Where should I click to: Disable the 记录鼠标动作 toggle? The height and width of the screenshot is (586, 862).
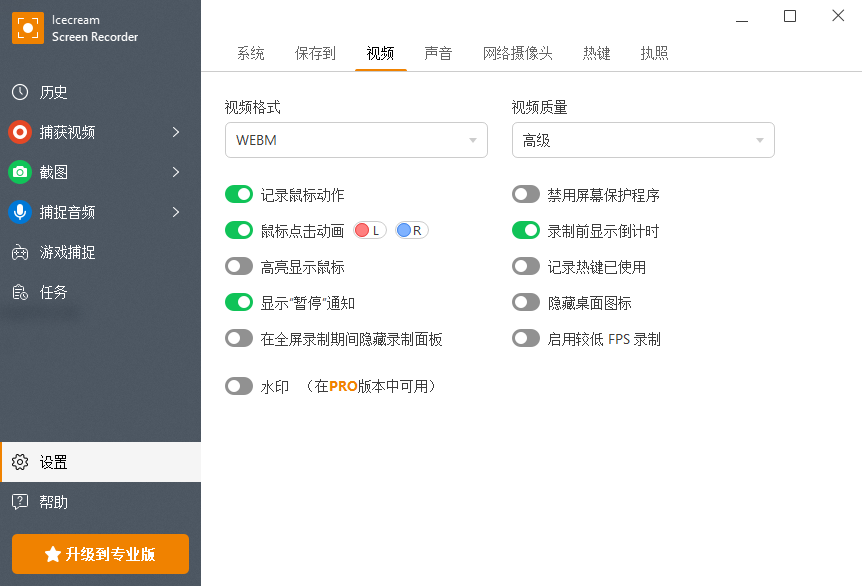tap(239, 195)
